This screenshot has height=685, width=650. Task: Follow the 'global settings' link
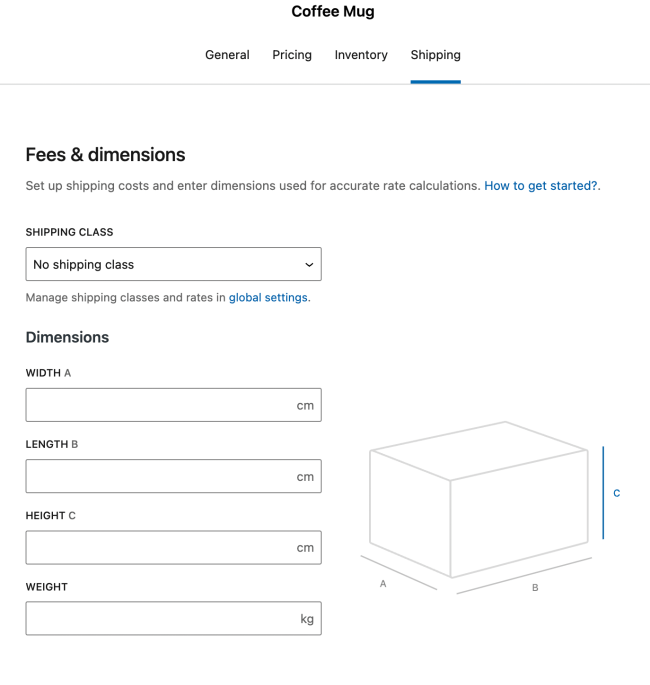click(269, 297)
